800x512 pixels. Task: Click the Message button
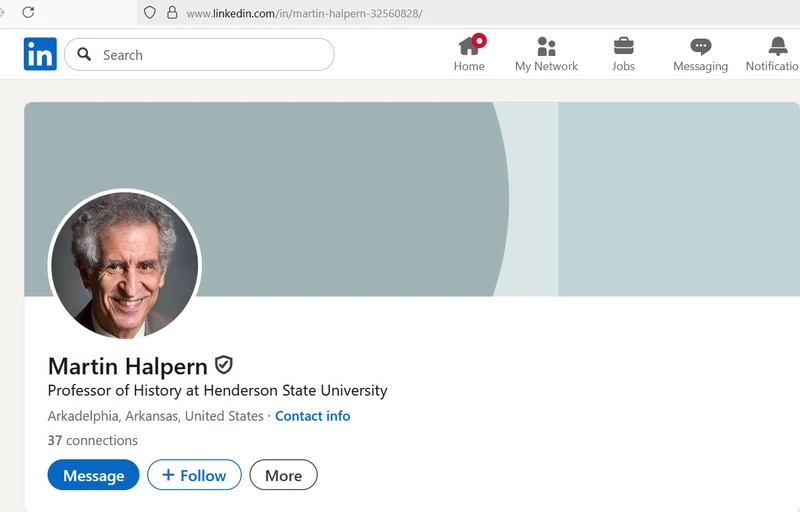[x=93, y=475]
